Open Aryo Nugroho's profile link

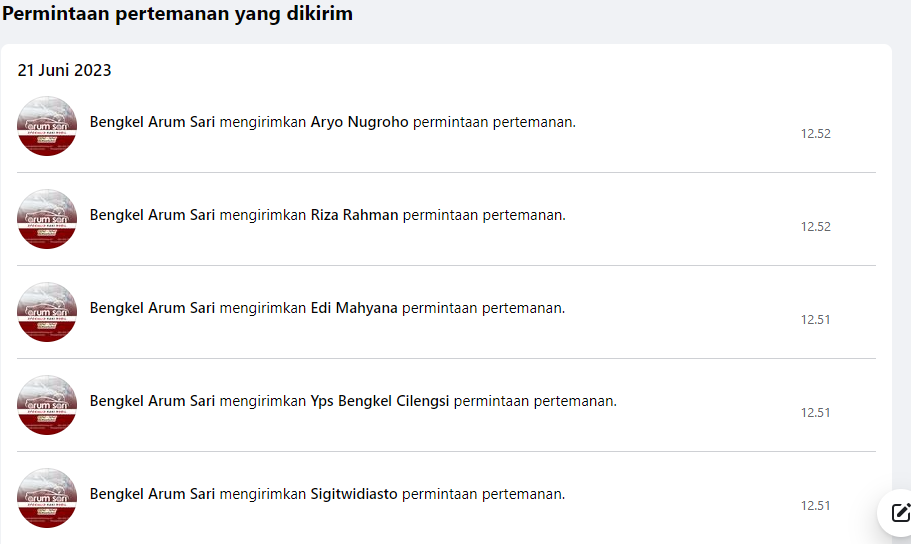[x=359, y=122]
